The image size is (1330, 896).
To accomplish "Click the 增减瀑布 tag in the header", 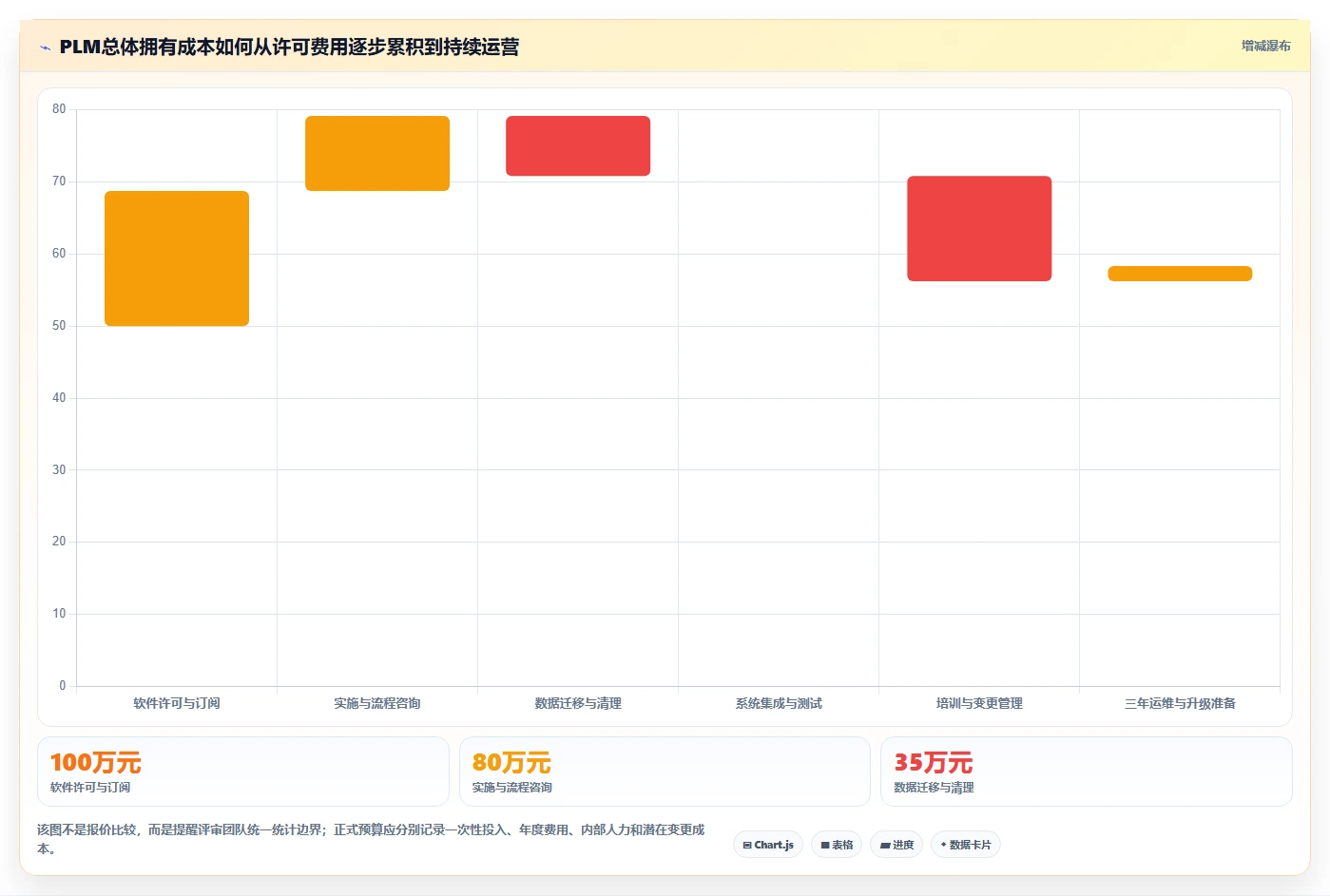I will coord(1265,46).
